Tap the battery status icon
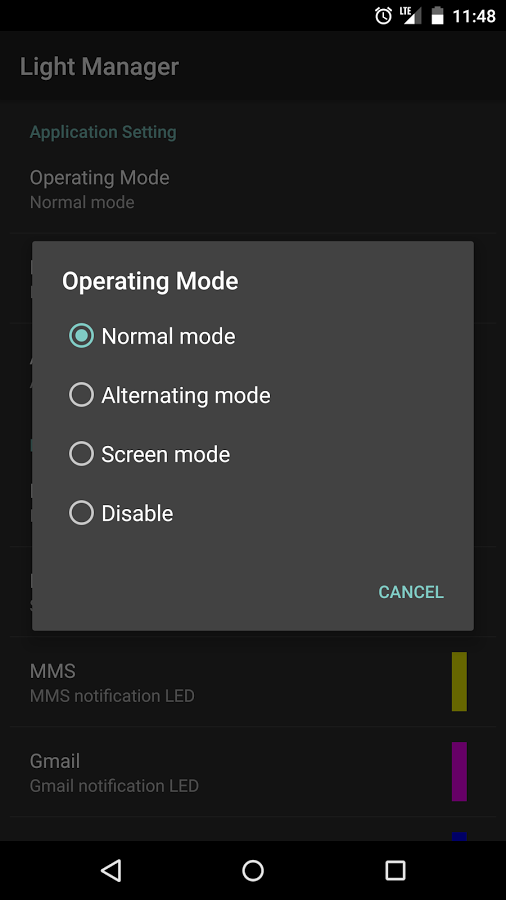This screenshot has height=900, width=506. tap(437, 15)
